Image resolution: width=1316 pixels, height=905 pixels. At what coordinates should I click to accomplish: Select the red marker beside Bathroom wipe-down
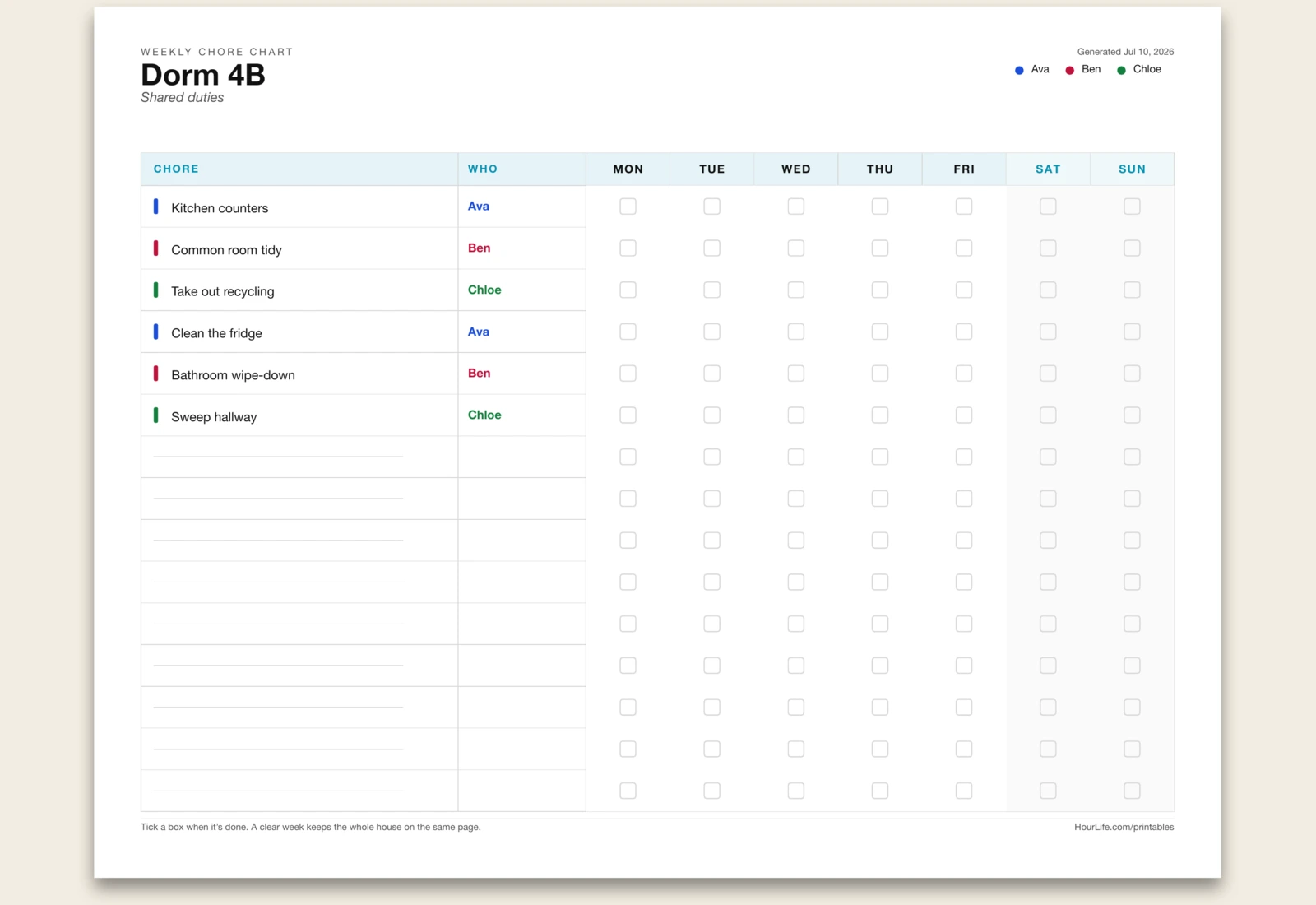coord(155,374)
